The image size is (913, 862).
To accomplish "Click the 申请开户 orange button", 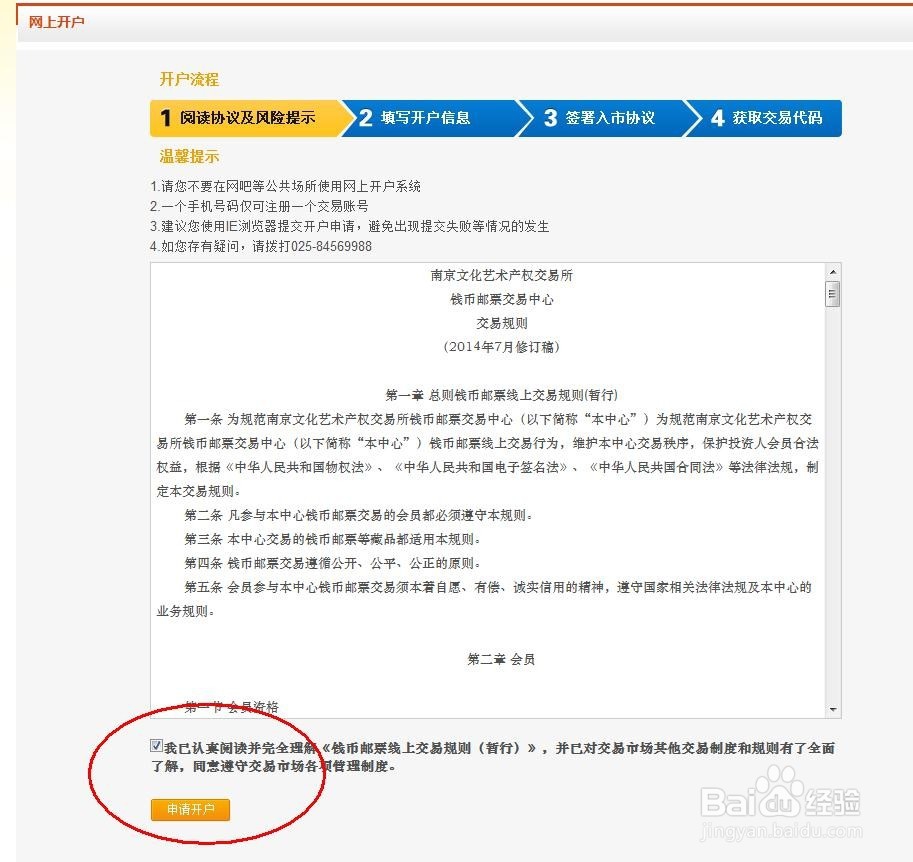I will pyautogui.click(x=190, y=810).
